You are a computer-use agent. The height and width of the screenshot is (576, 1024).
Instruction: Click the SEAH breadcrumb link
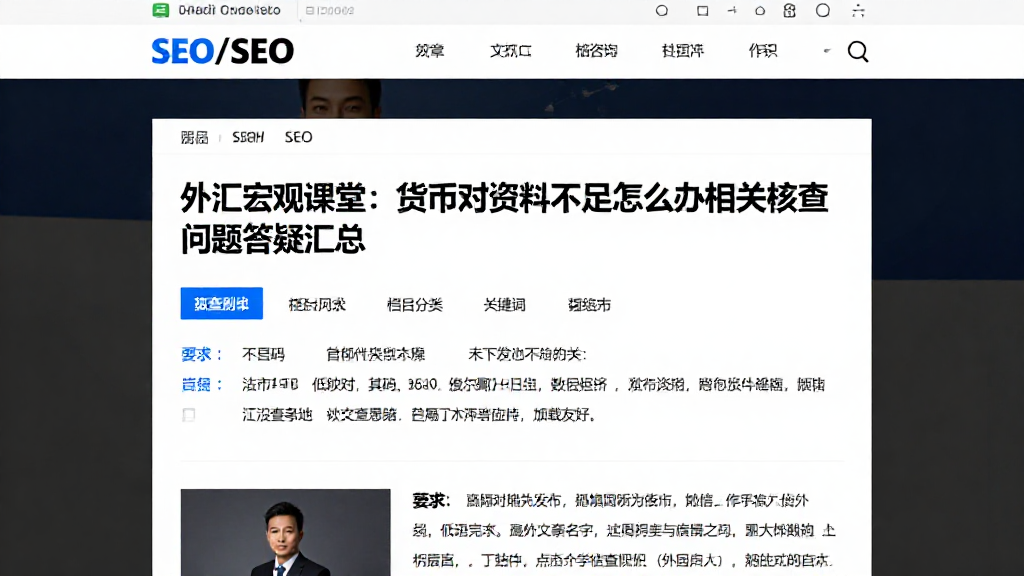click(x=248, y=137)
